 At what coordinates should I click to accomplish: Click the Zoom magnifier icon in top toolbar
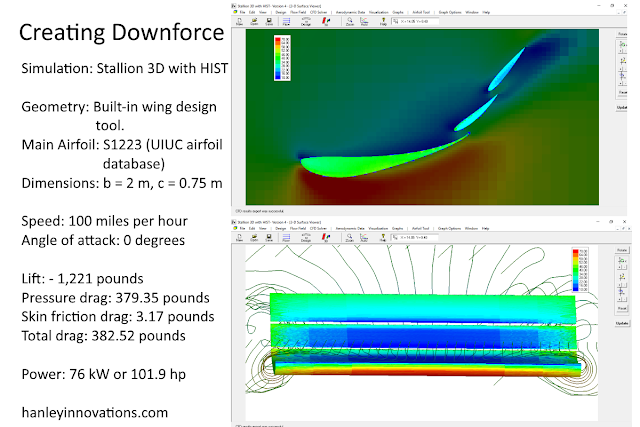(350, 21)
